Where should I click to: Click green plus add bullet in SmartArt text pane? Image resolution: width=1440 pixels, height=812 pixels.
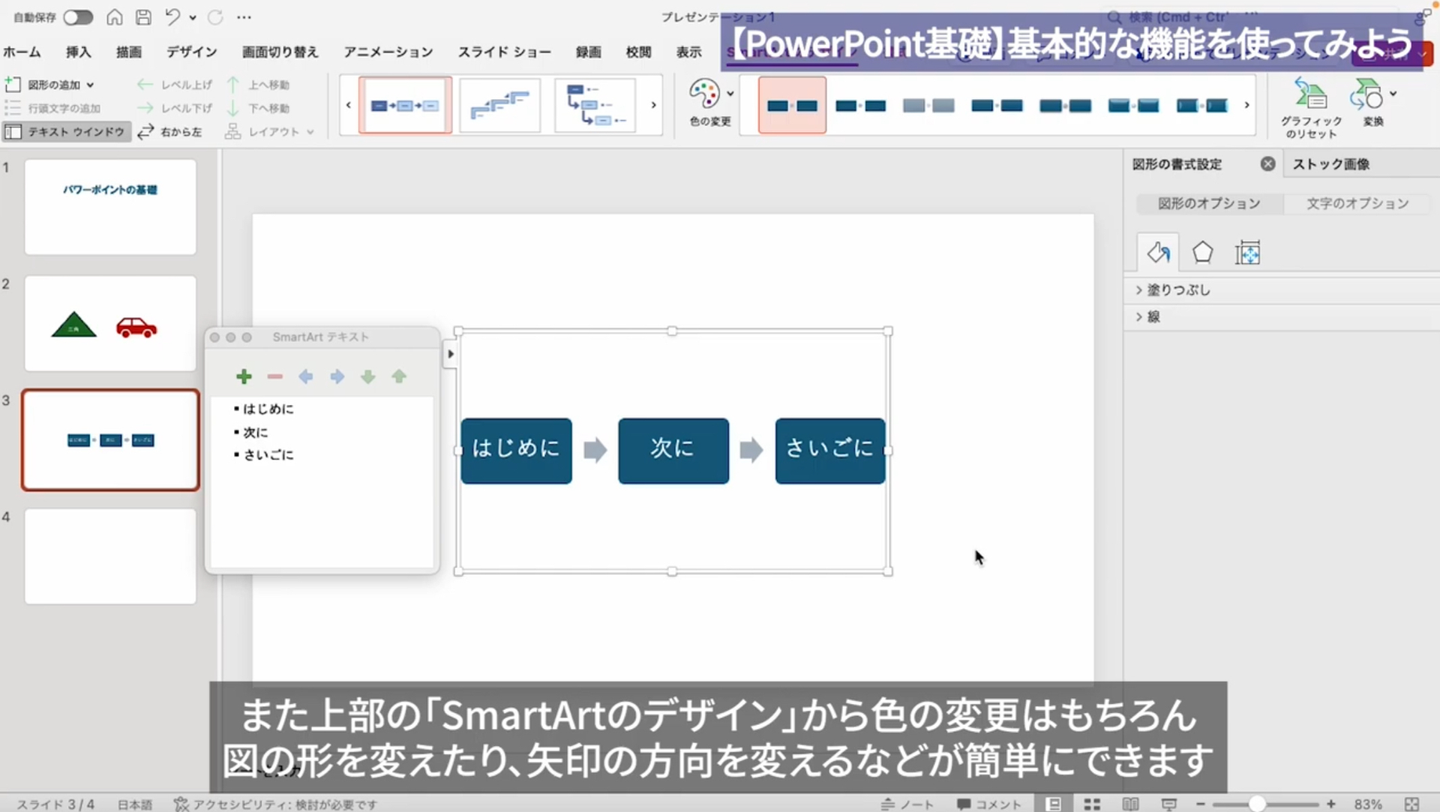244,377
